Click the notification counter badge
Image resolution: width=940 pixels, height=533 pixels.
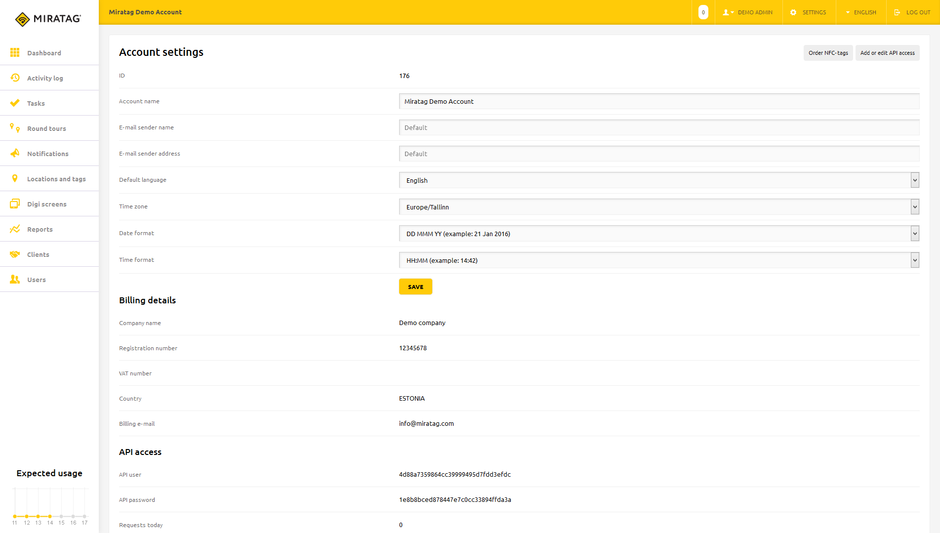[x=703, y=12]
